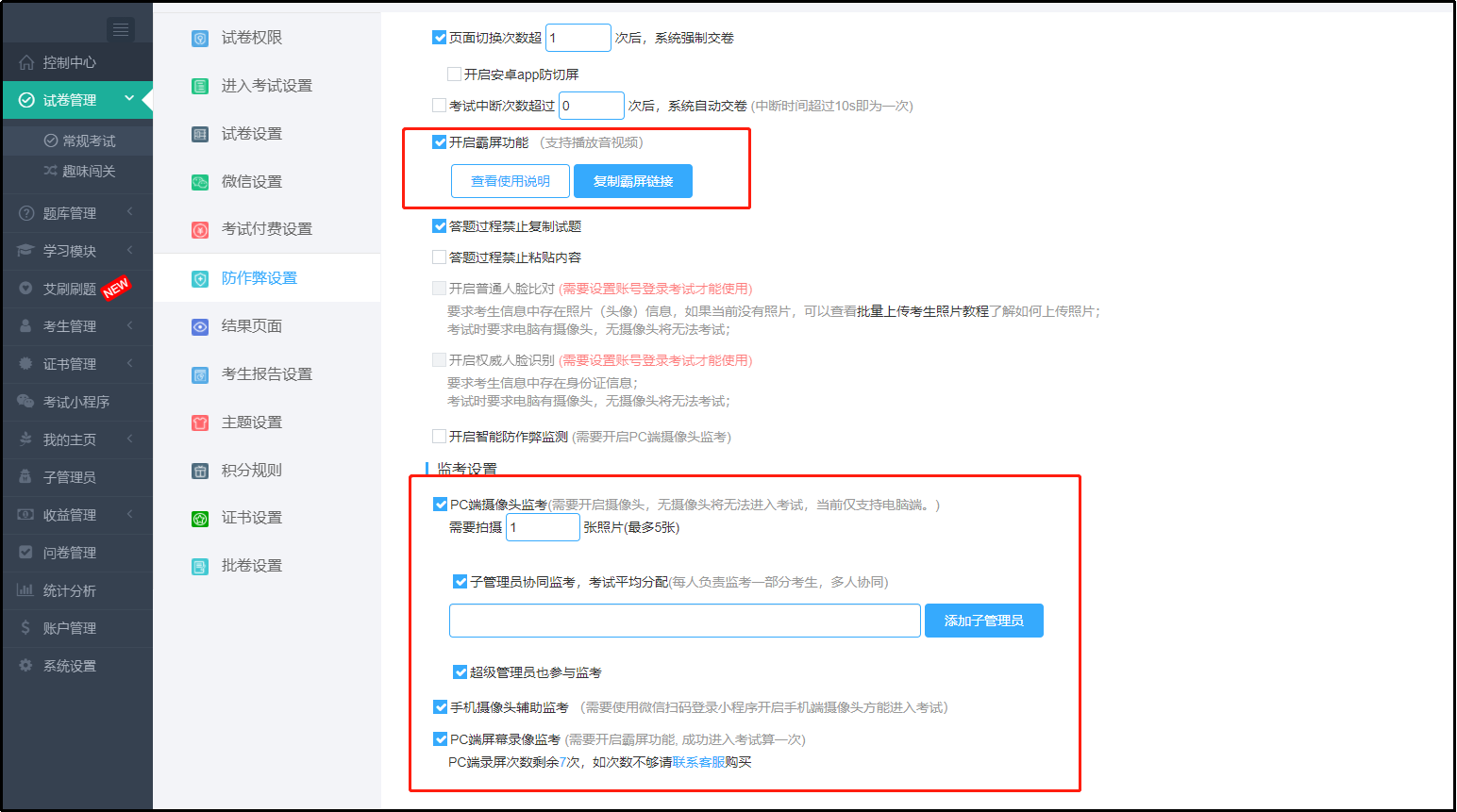The image size is (1457, 812).
Task: Enable 答题过程禁止粘贴内容 checkbox
Action: pos(439,257)
